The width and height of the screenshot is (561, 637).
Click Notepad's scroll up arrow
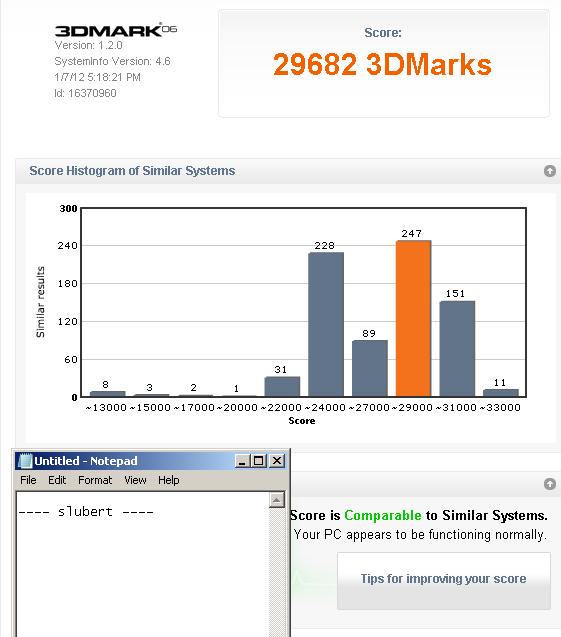point(277,500)
